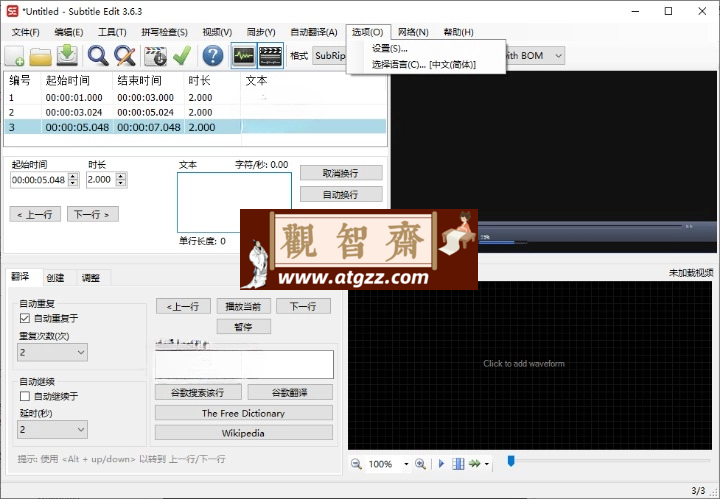720x499 pixels.
Task: Open the encoding dropdown showing with BOM
Action: pos(558,56)
